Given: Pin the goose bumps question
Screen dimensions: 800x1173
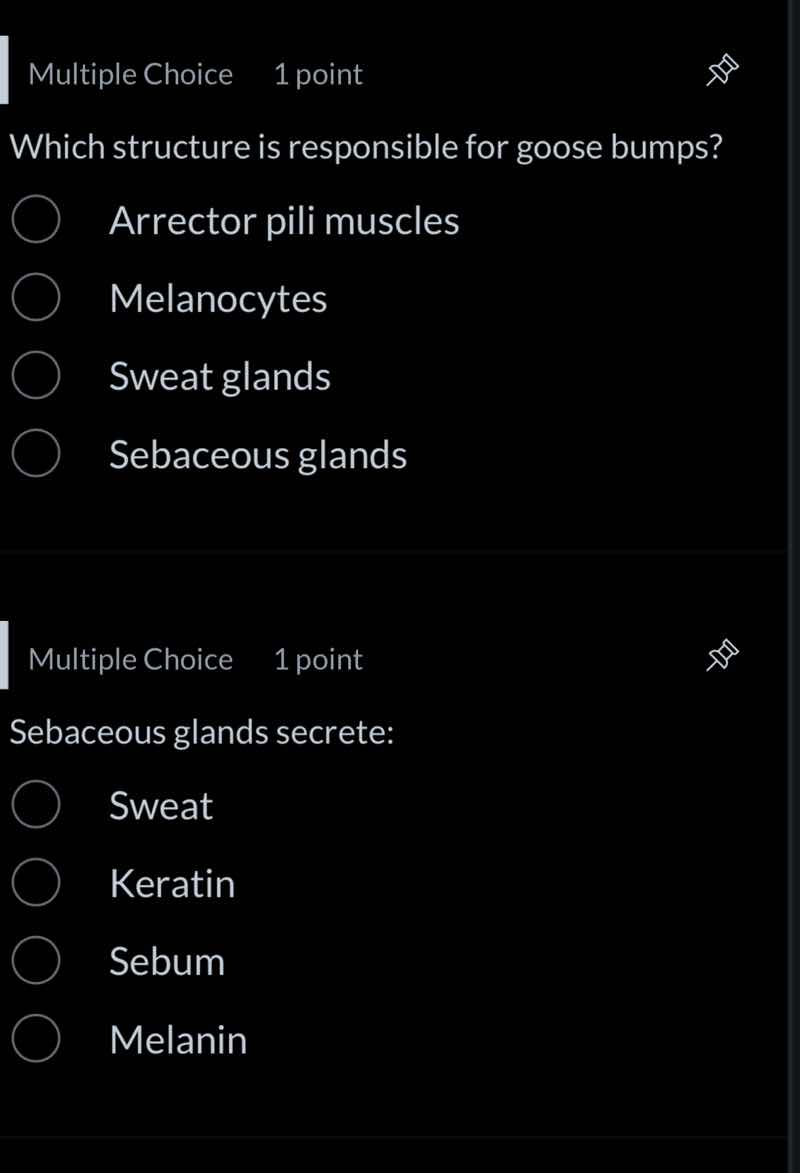Looking at the screenshot, I should 721,73.
